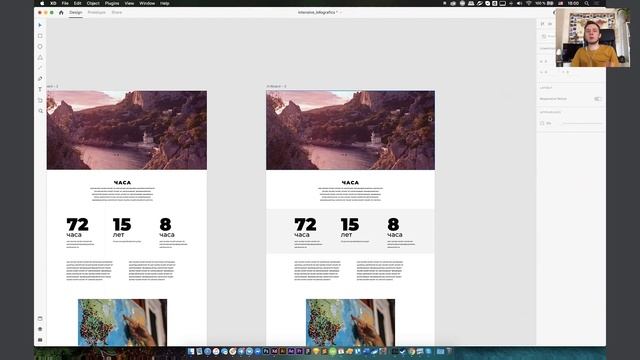Image resolution: width=640 pixels, height=360 pixels.
Task: Select the hero mountain image on left artboard
Action: pyautogui.click(x=127, y=130)
